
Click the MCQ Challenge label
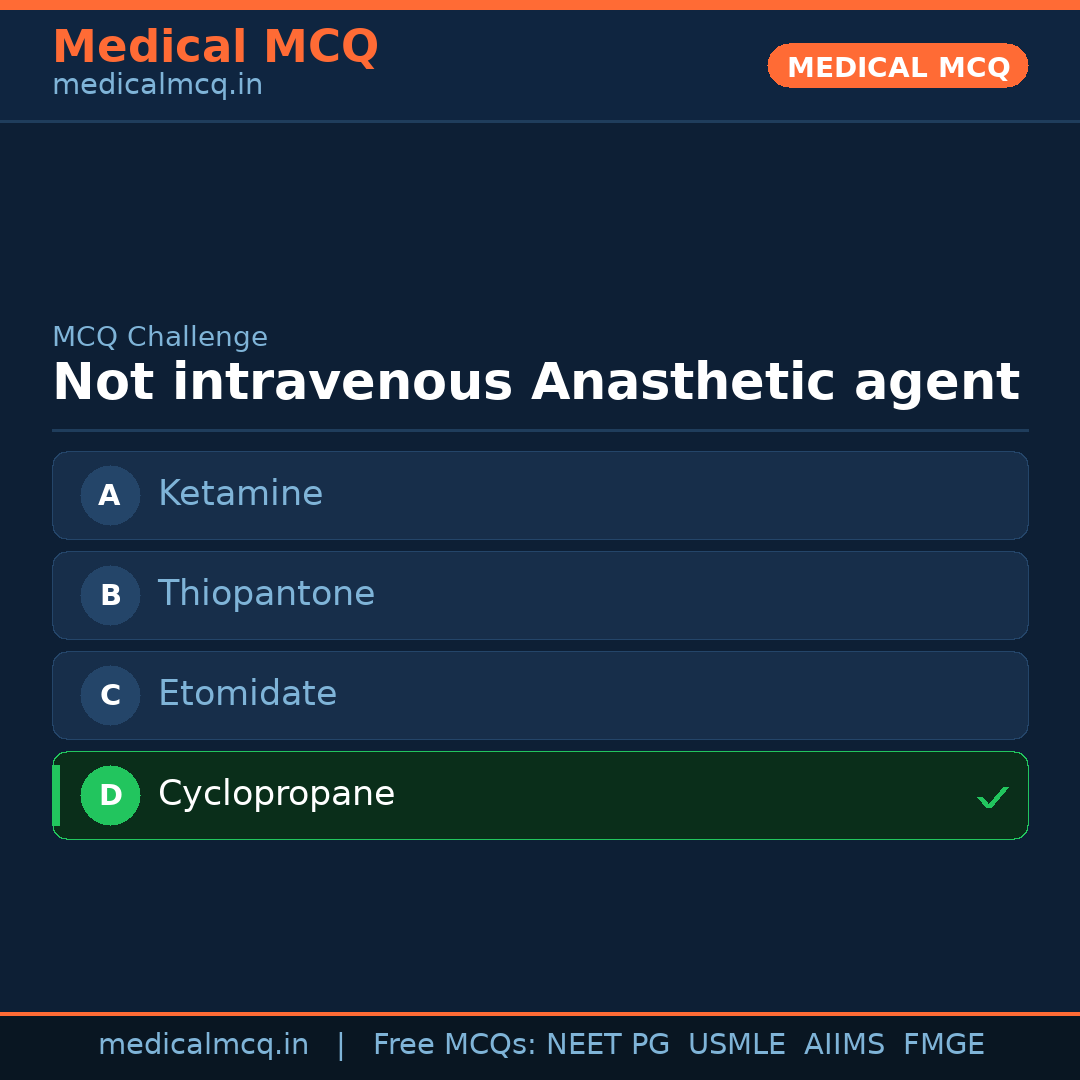[x=160, y=337]
